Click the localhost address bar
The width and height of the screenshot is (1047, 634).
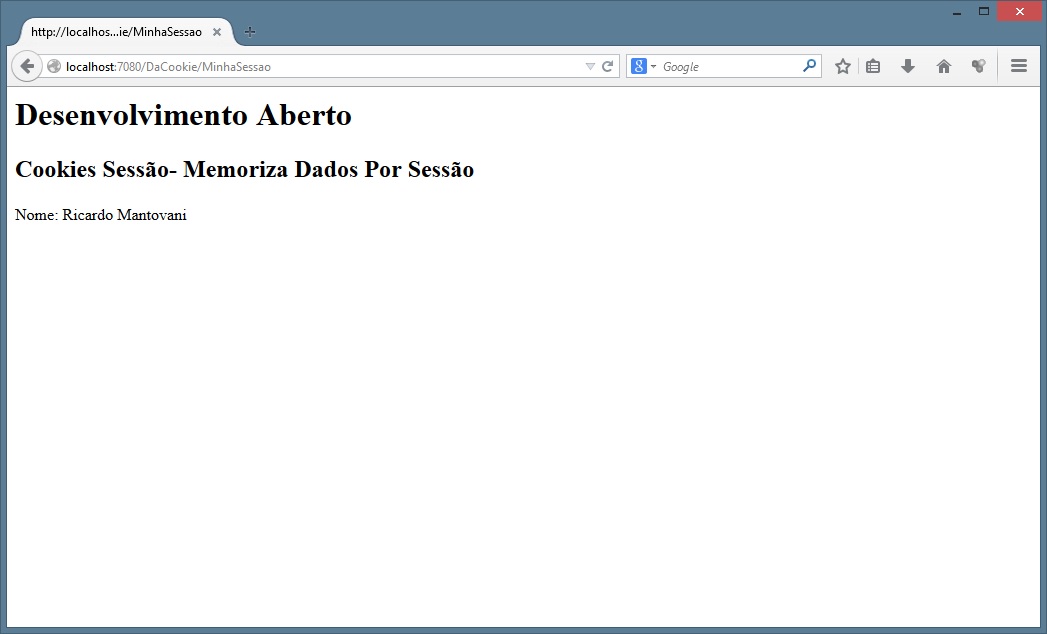(x=320, y=67)
